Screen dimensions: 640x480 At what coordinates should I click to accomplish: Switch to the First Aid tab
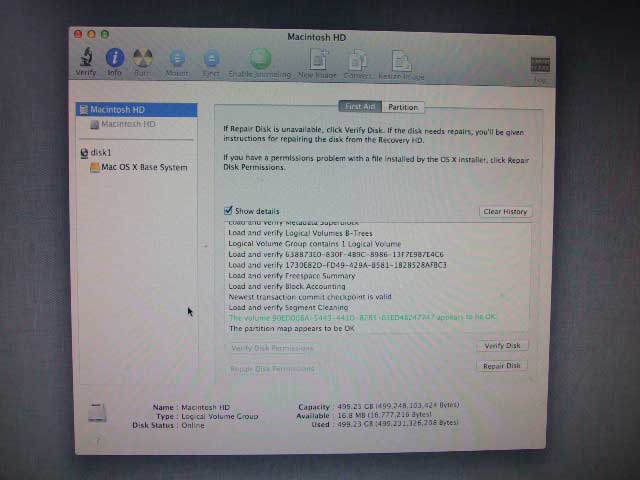pos(360,107)
